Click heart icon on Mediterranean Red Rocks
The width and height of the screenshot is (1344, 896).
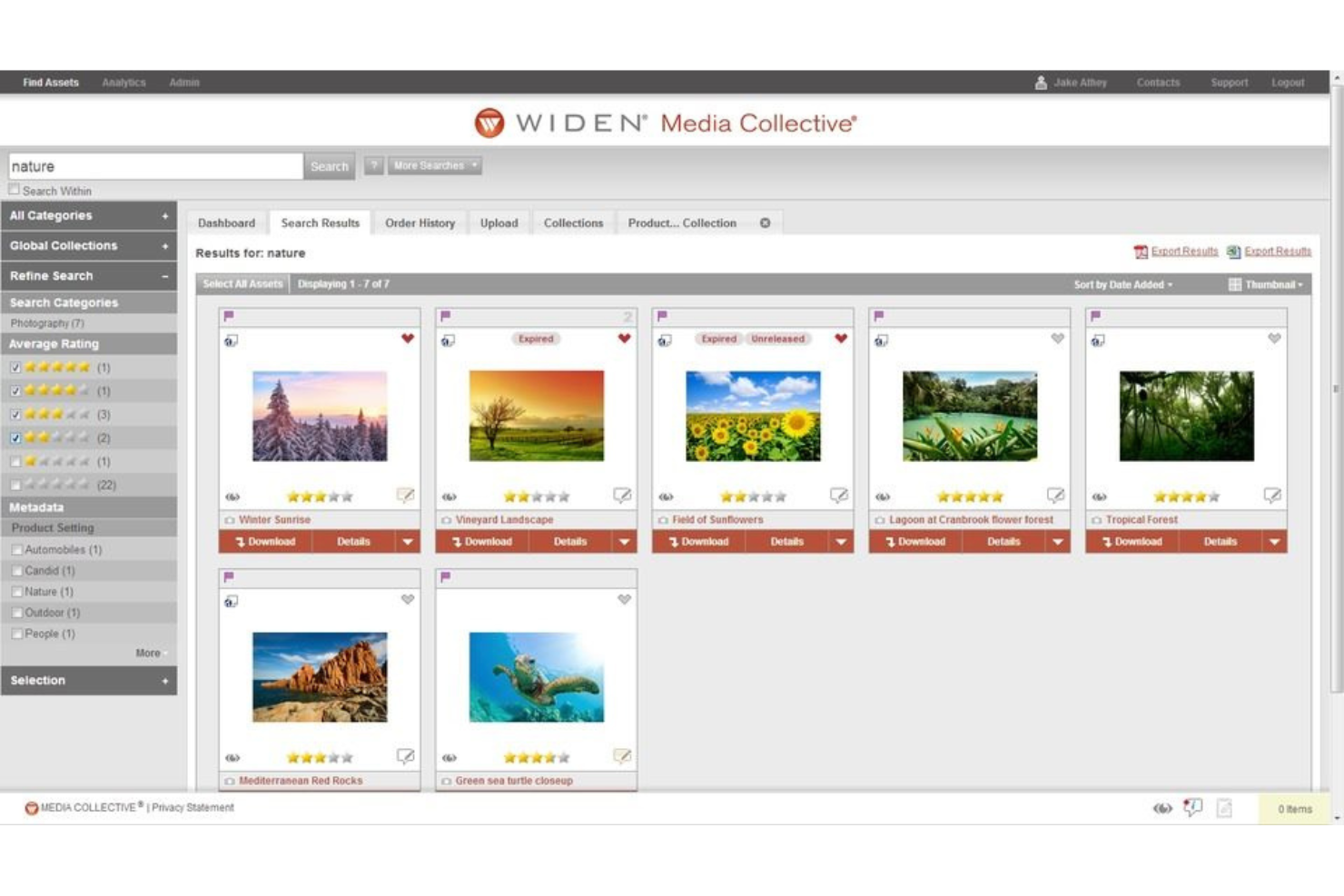408,599
